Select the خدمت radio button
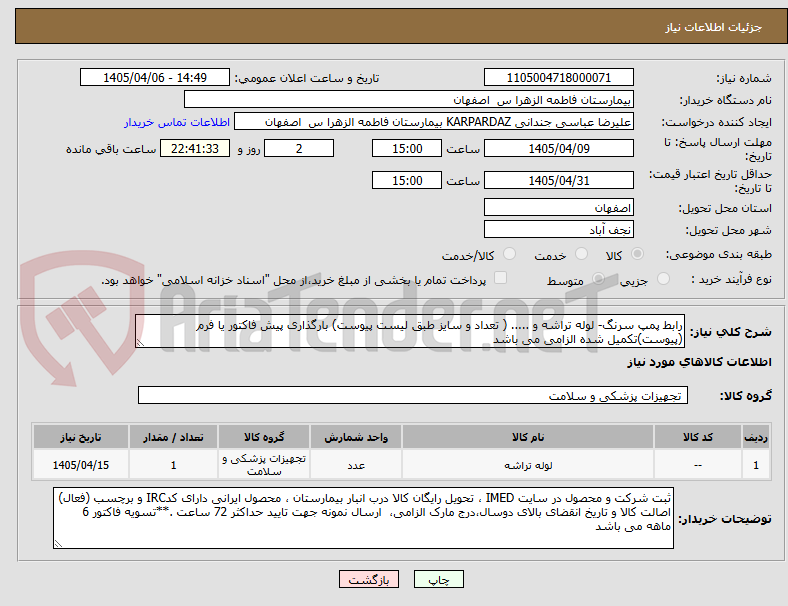This screenshot has height=606, width=788. pos(581,254)
